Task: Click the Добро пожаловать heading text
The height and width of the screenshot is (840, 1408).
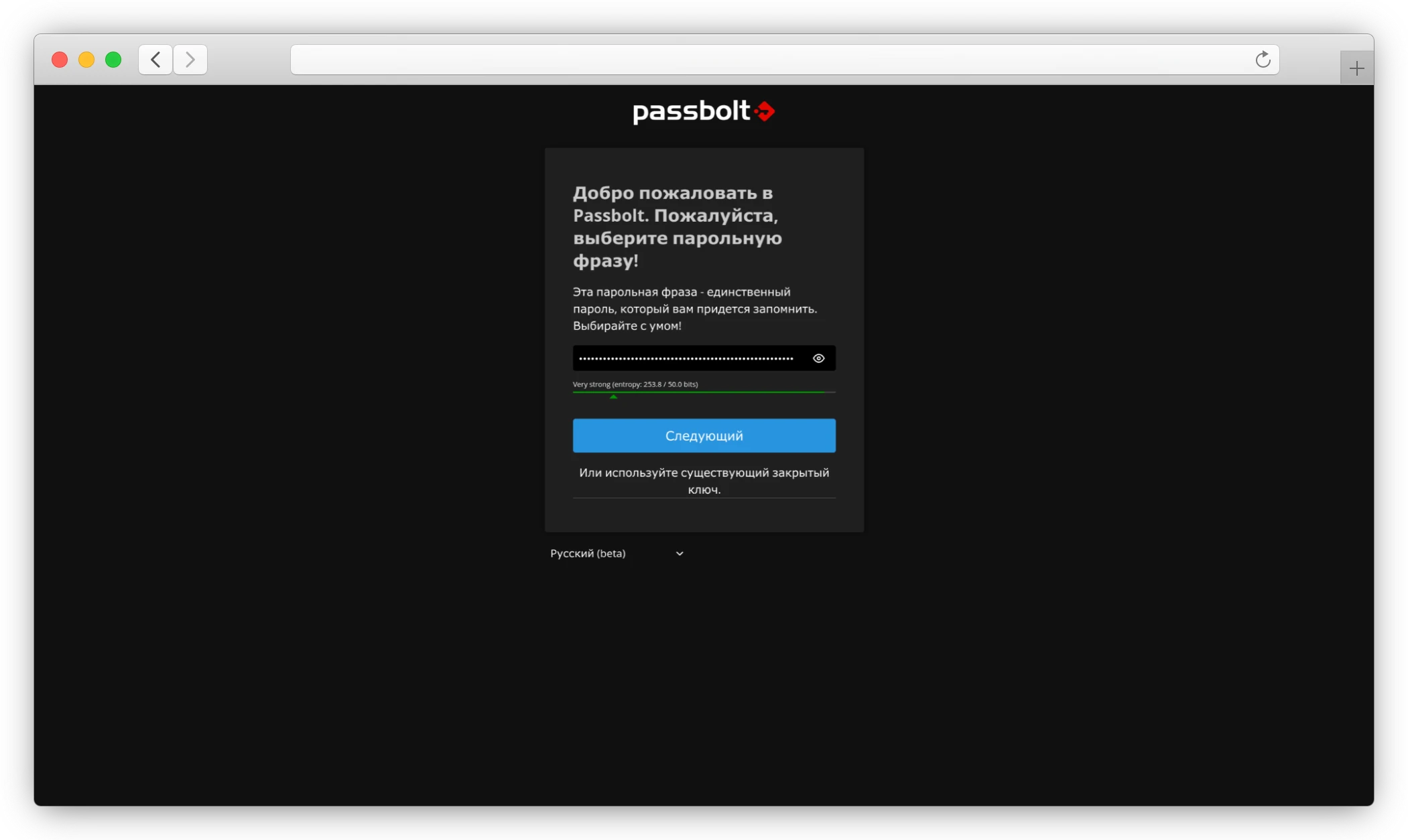Action: 677,226
